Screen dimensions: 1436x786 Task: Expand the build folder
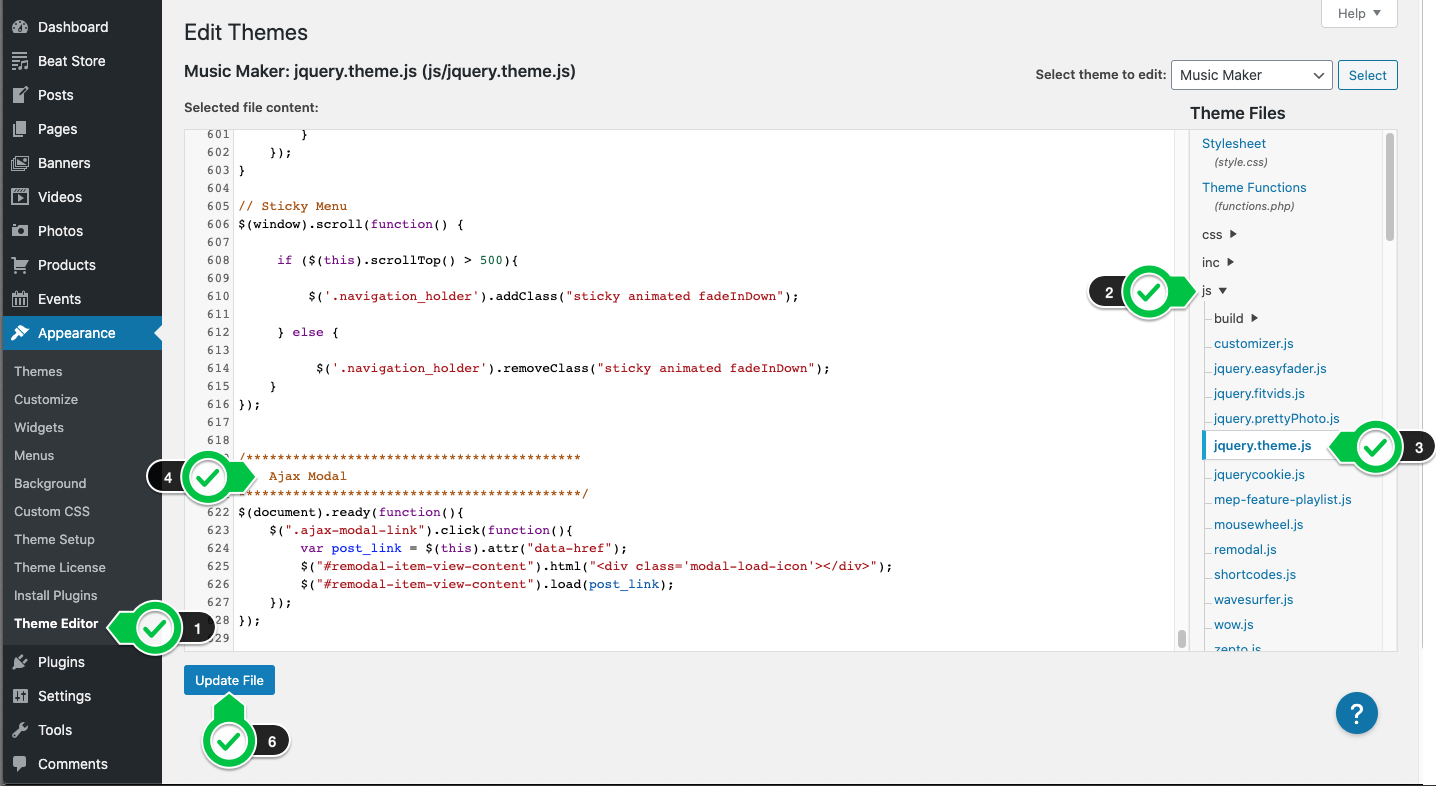click(x=1236, y=318)
